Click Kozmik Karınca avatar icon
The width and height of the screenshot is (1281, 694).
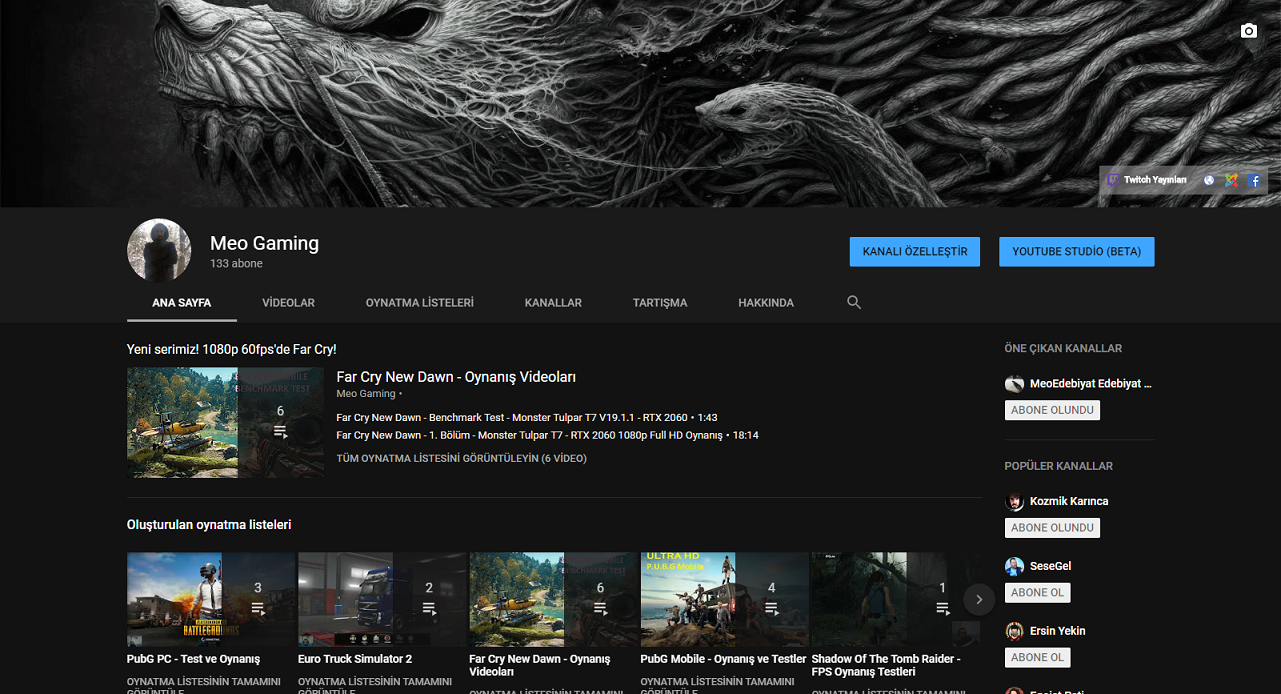(1014, 502)
